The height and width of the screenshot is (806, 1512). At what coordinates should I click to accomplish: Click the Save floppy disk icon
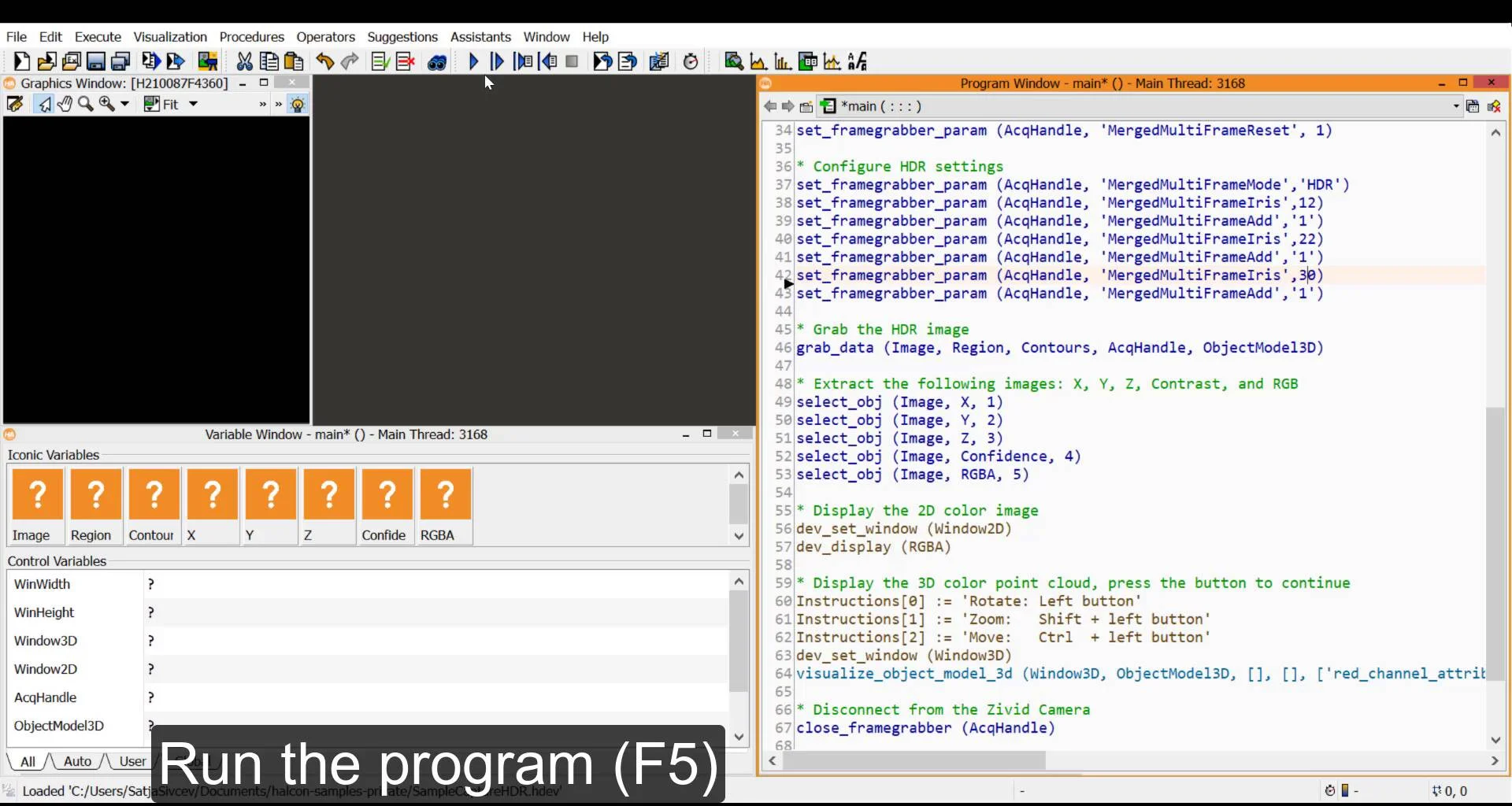(96, 61)
